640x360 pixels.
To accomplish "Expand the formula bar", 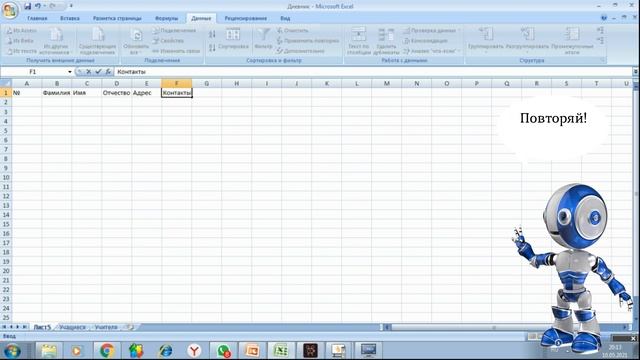I will tap(636, 72).
